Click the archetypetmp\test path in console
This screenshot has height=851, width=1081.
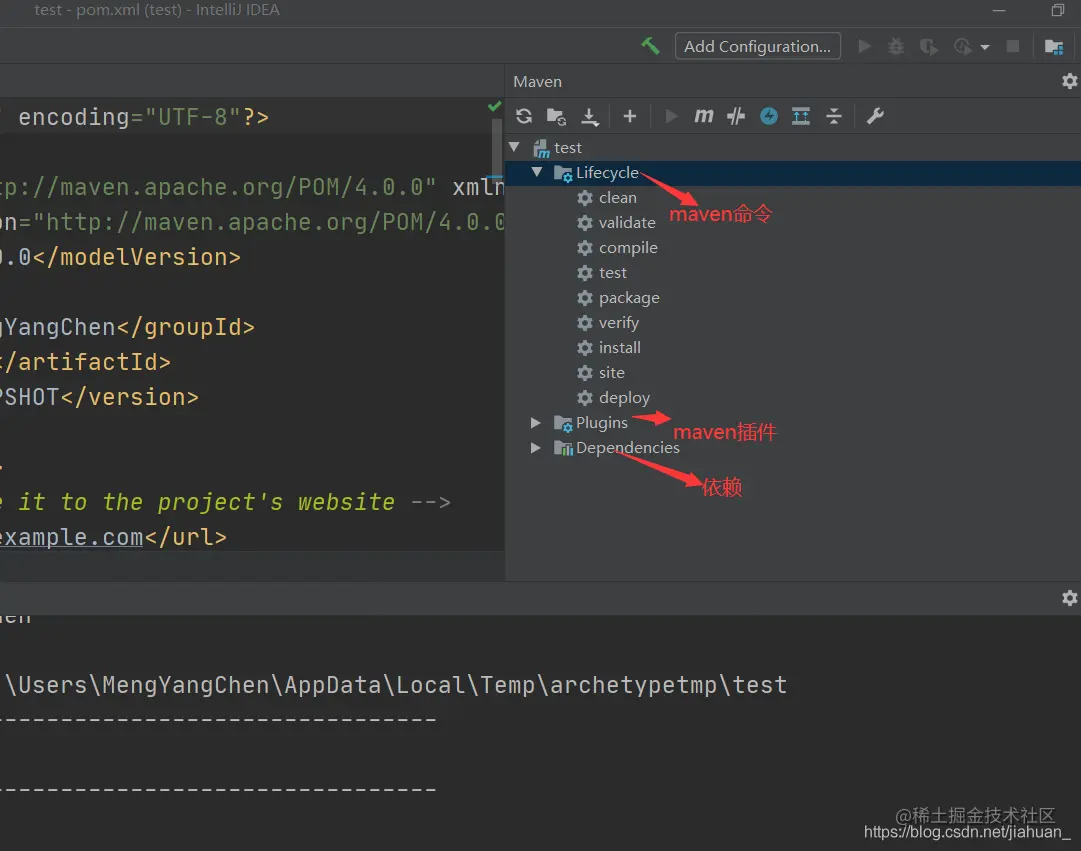click(x=668, y=685)
